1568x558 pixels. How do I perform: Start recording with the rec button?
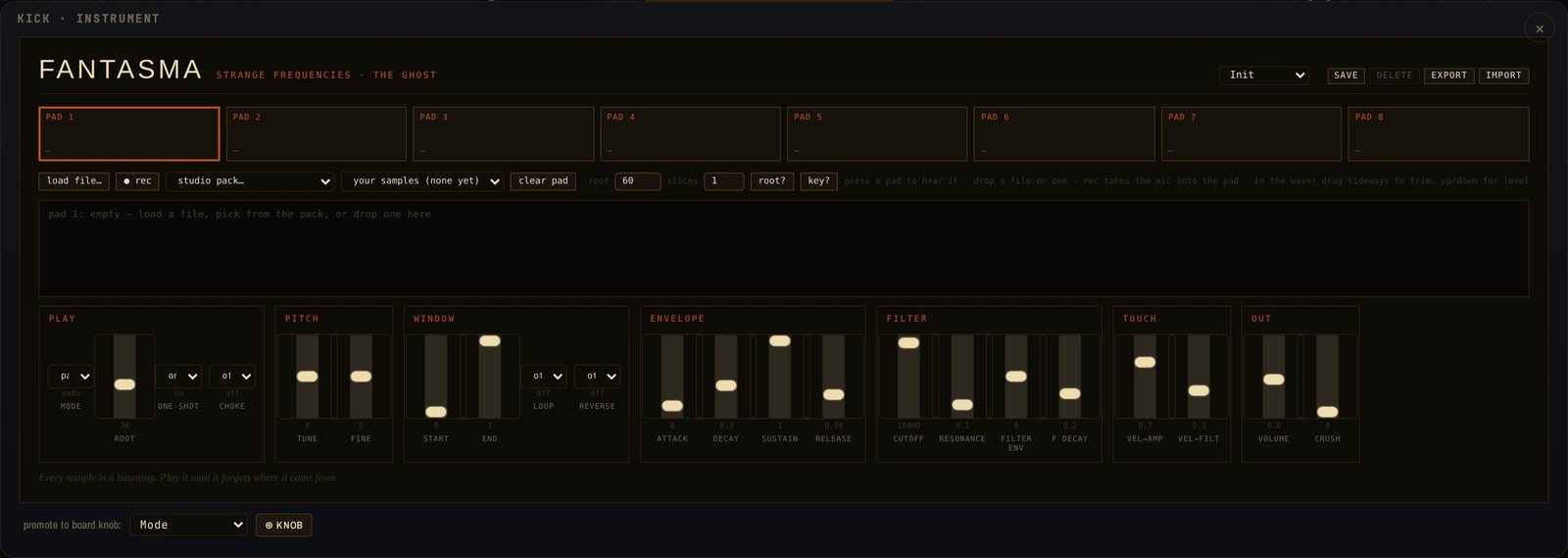point(137,181)
